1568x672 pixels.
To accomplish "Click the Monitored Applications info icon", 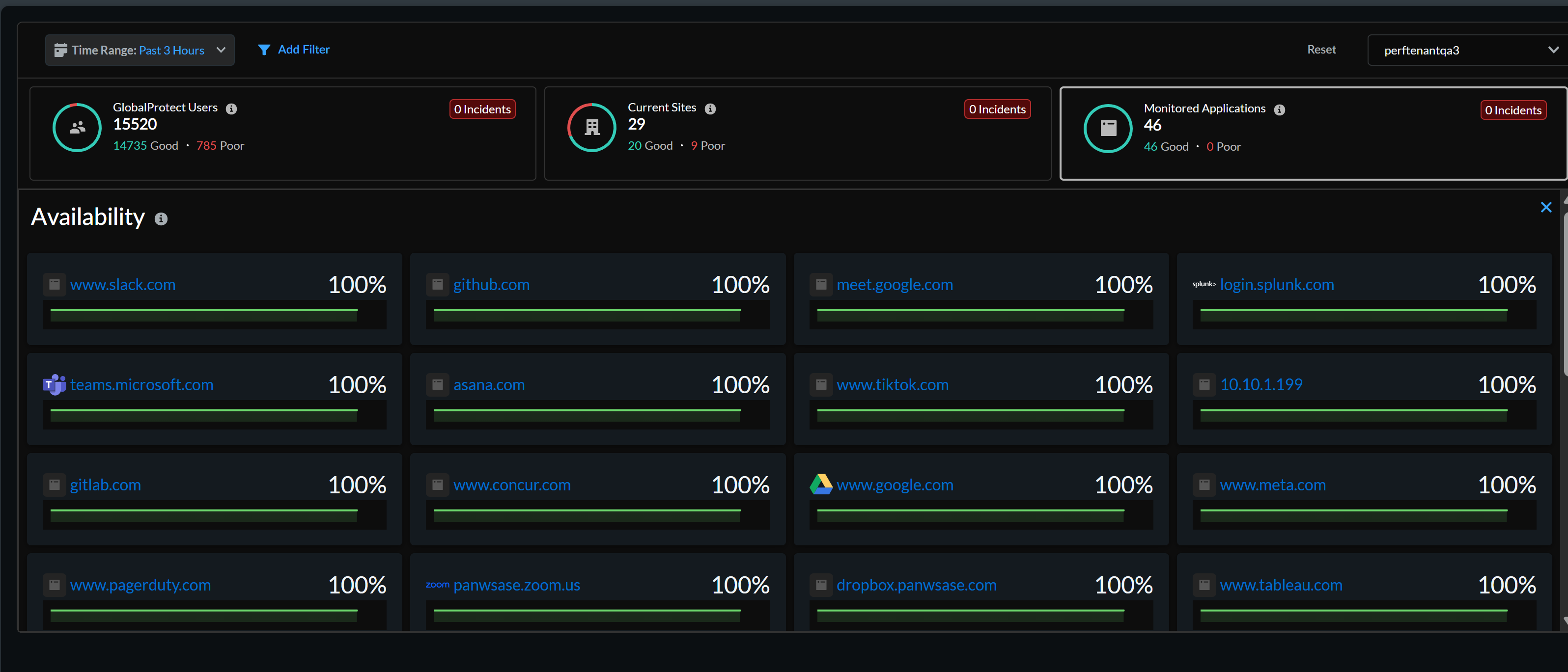I will (x=1280, y=109).
